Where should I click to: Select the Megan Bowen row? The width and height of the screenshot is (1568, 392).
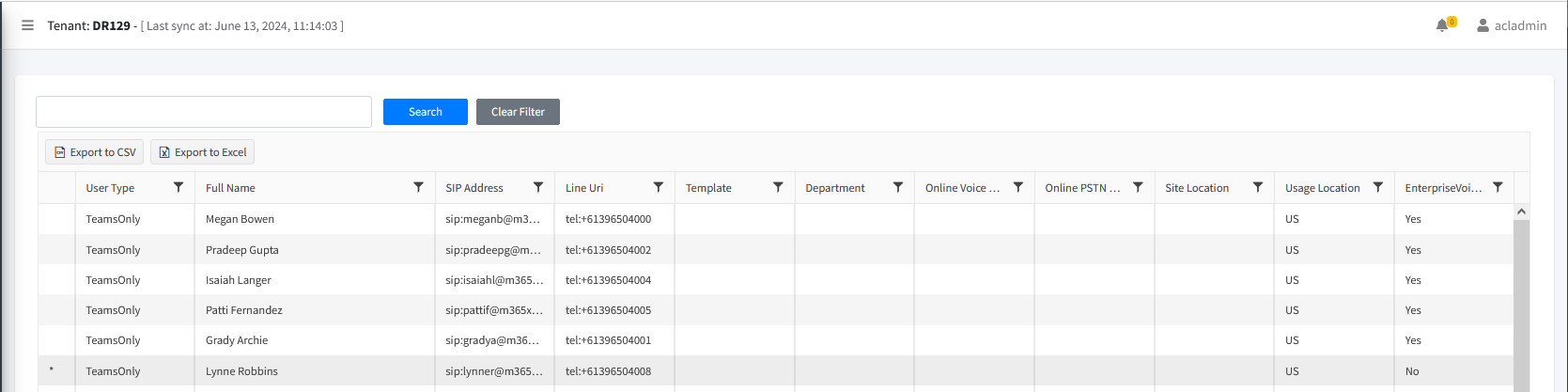click(240, 219)
